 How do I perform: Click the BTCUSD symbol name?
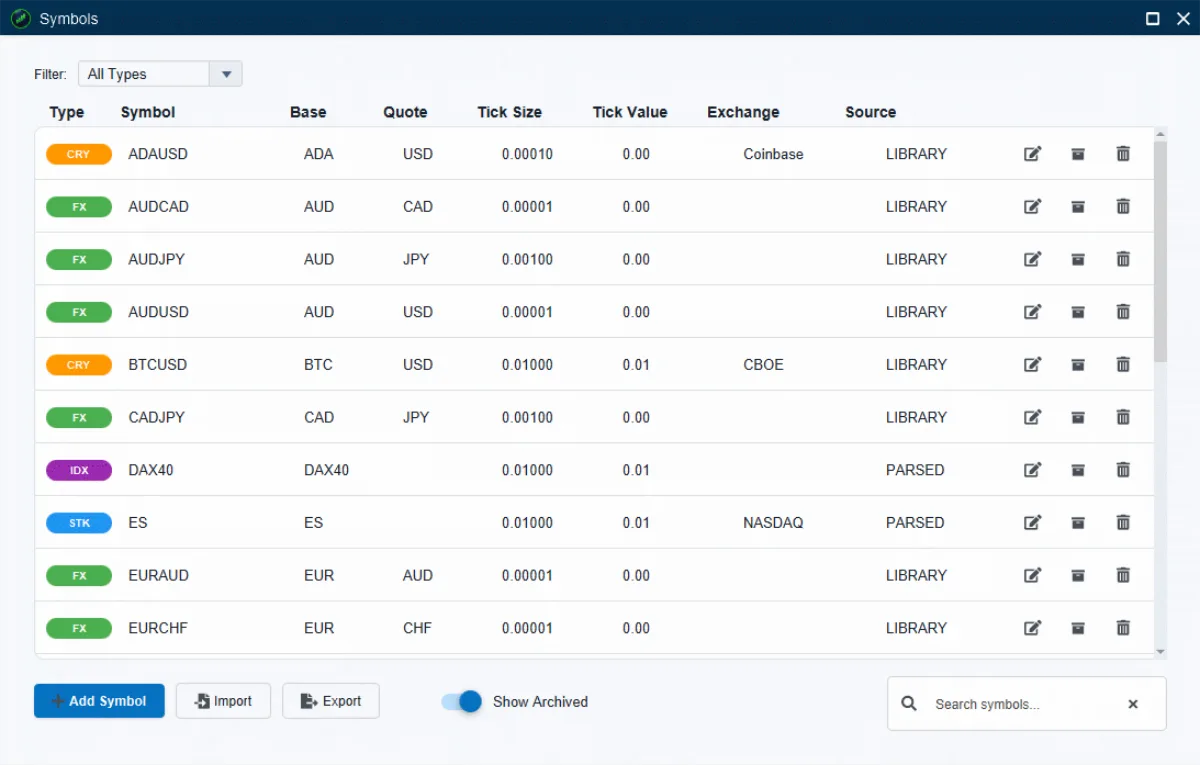[158, 365]
